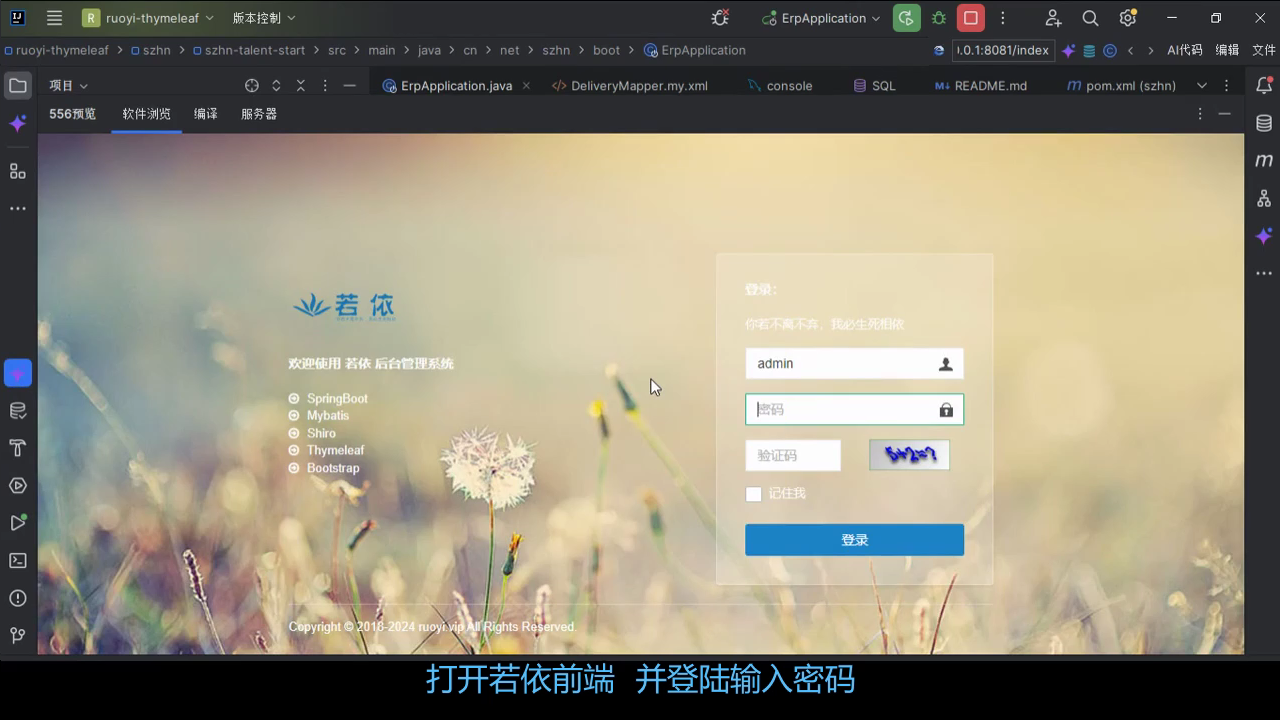This screenshot has width=1280, height=720.
Task: Collapse all in the project panel
Action: pyautogui.click(x=300, y=86)
